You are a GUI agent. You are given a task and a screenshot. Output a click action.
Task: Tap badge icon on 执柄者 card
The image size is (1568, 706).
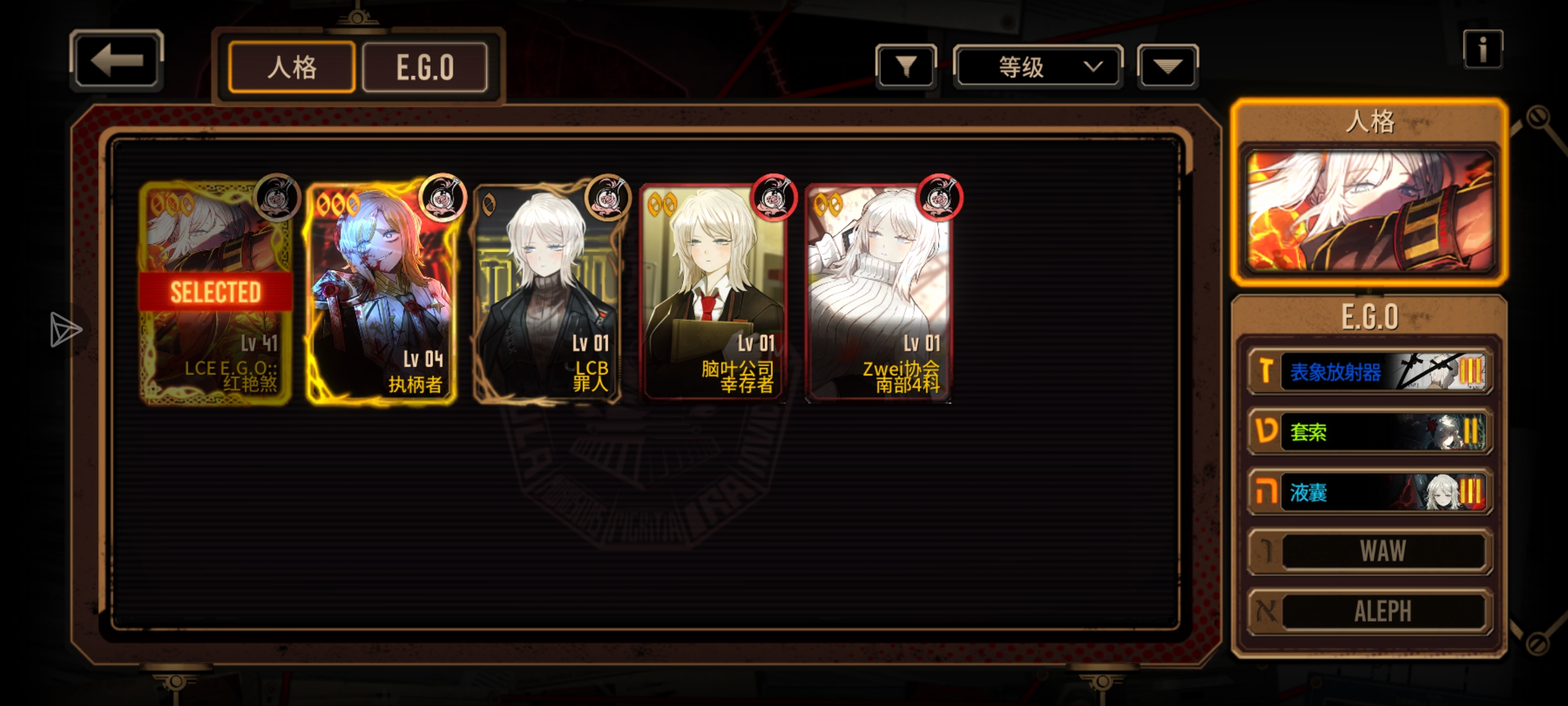pos(442,197)
